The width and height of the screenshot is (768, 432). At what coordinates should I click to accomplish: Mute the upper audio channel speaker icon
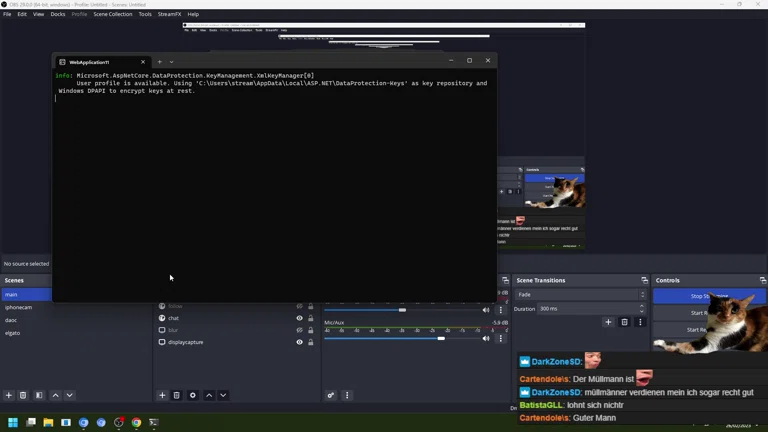pos(486,310)
